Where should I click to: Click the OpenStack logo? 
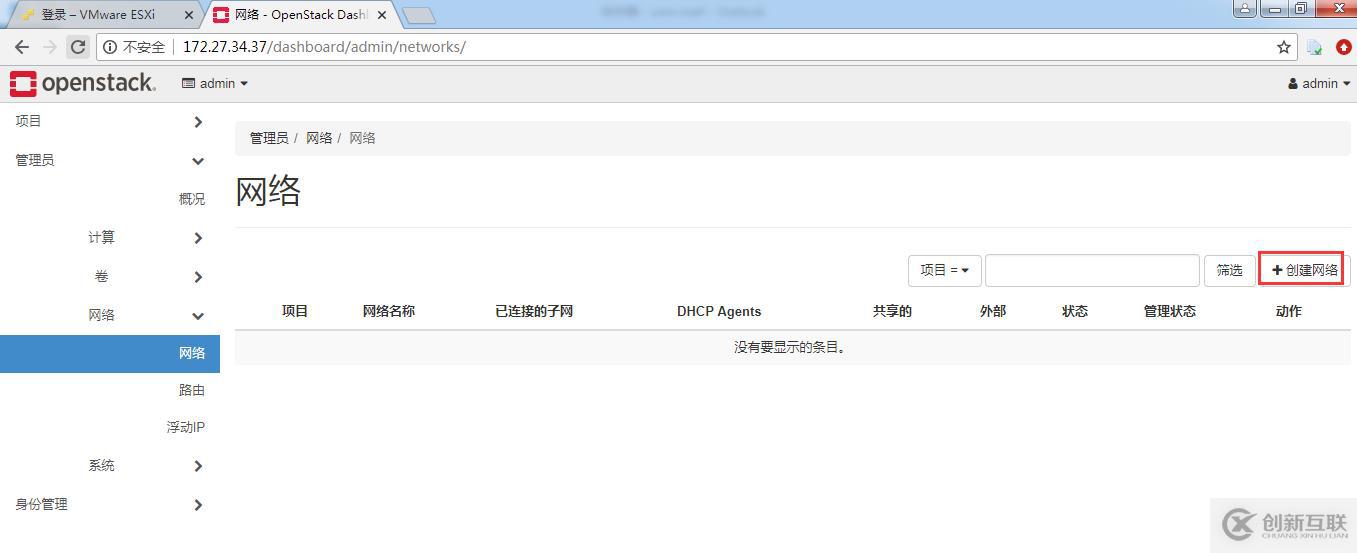point(83,83)
